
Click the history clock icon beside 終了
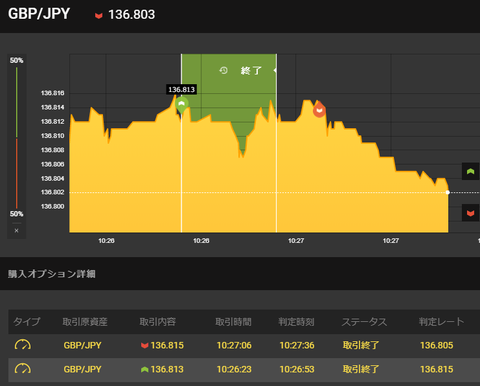pyautogui.click(x=223, y=70)
